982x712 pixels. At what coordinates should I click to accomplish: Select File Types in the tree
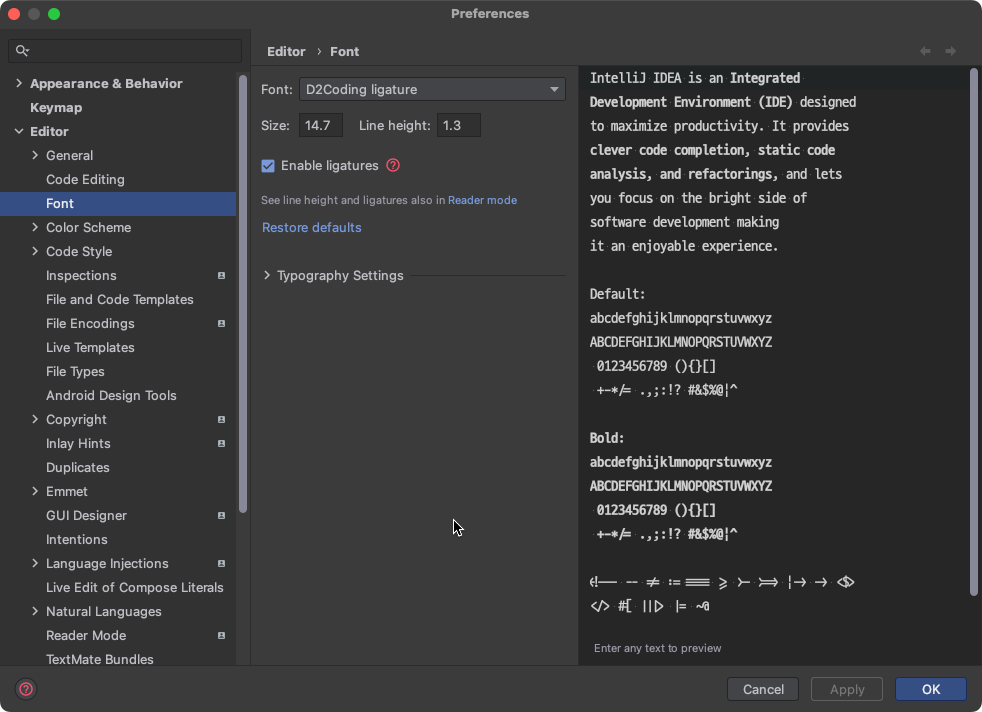point(75,371)
